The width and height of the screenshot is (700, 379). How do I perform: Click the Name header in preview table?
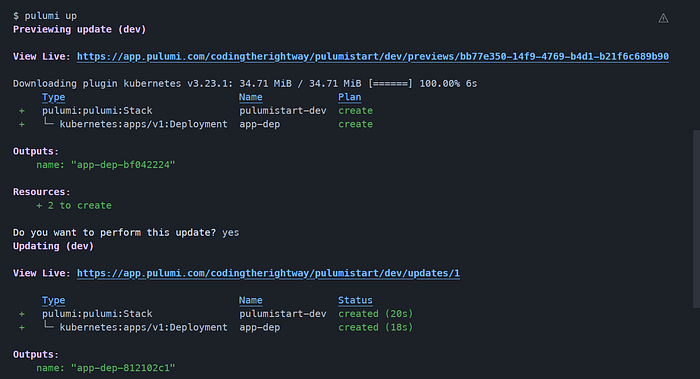(250, 97)
